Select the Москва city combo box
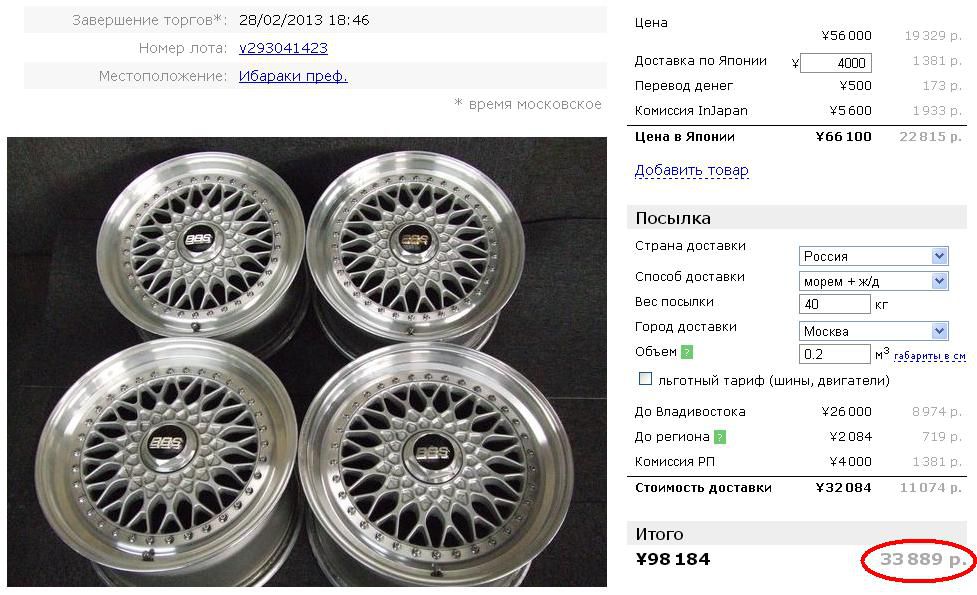The image size is (977, 595). click(x=874, y=331)
